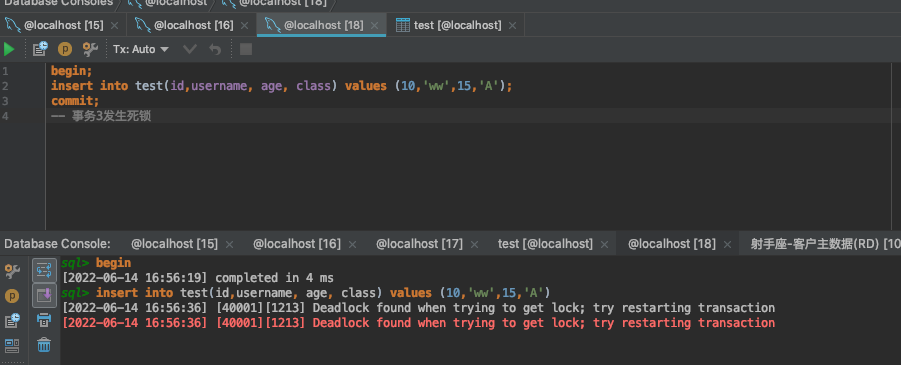901x365 pixels.
Task: Close the @localhost [15] editor tab
Action: click(114, 26)
